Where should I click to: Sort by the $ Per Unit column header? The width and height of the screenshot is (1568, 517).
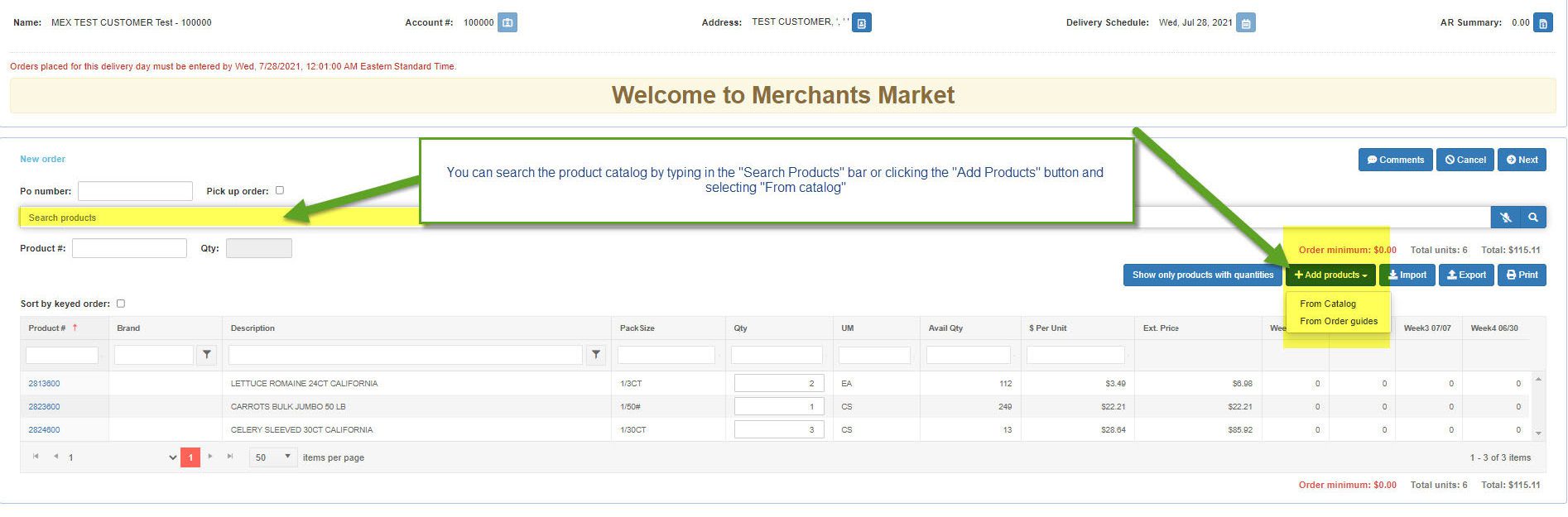(x=1047, y=328)
